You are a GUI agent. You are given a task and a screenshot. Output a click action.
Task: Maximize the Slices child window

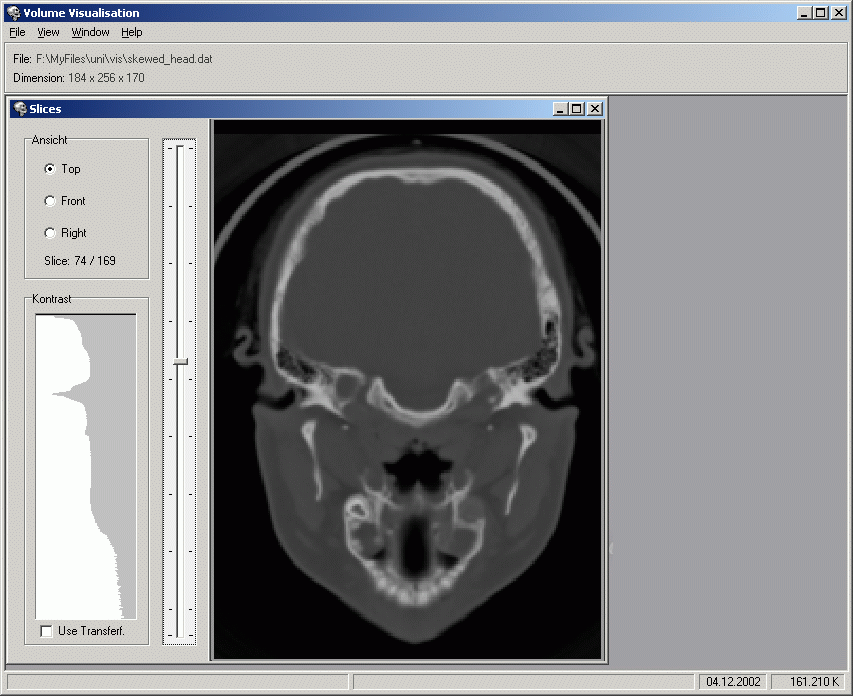point(576,109)
